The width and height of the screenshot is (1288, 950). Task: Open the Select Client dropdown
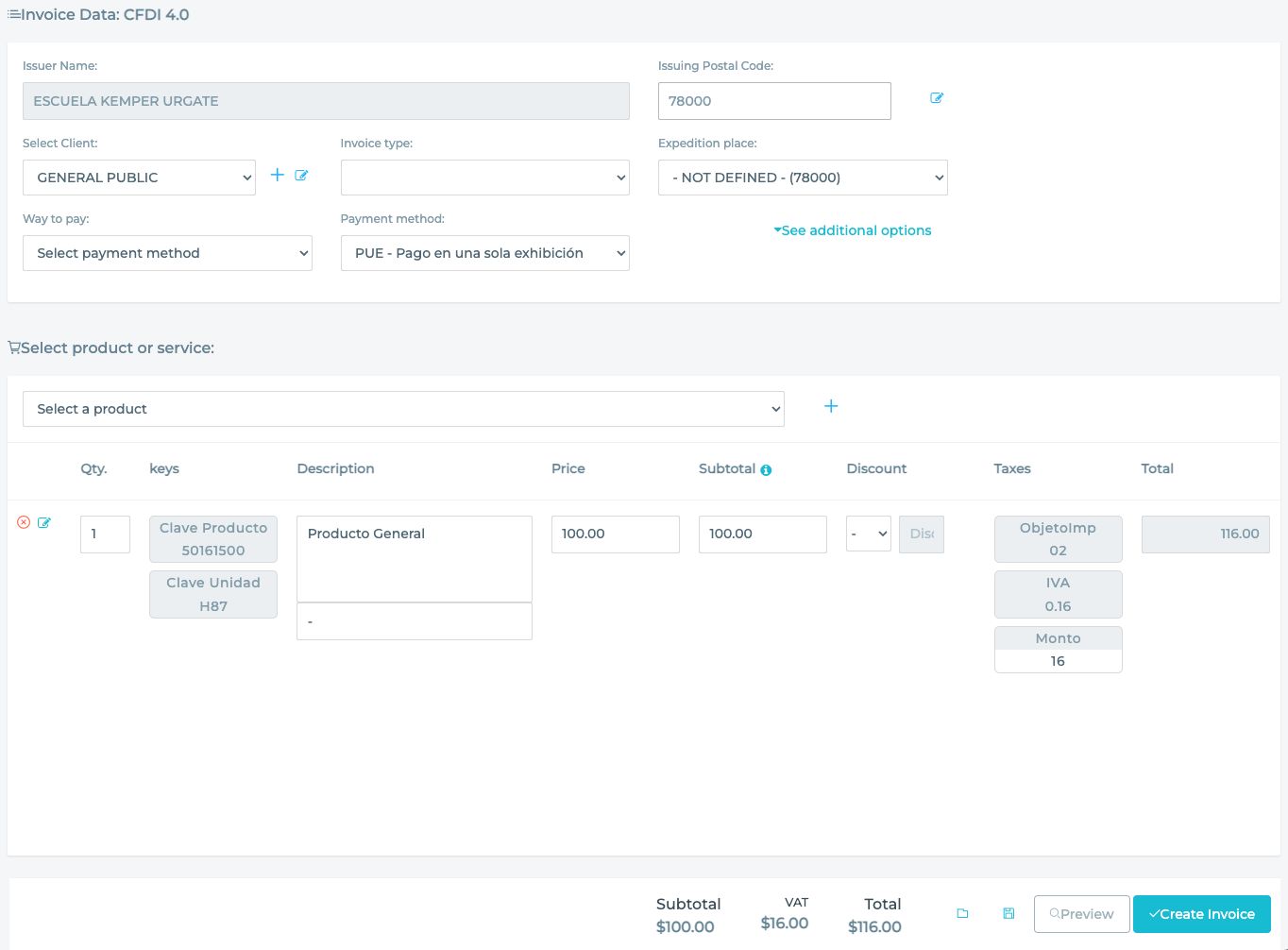139,178
